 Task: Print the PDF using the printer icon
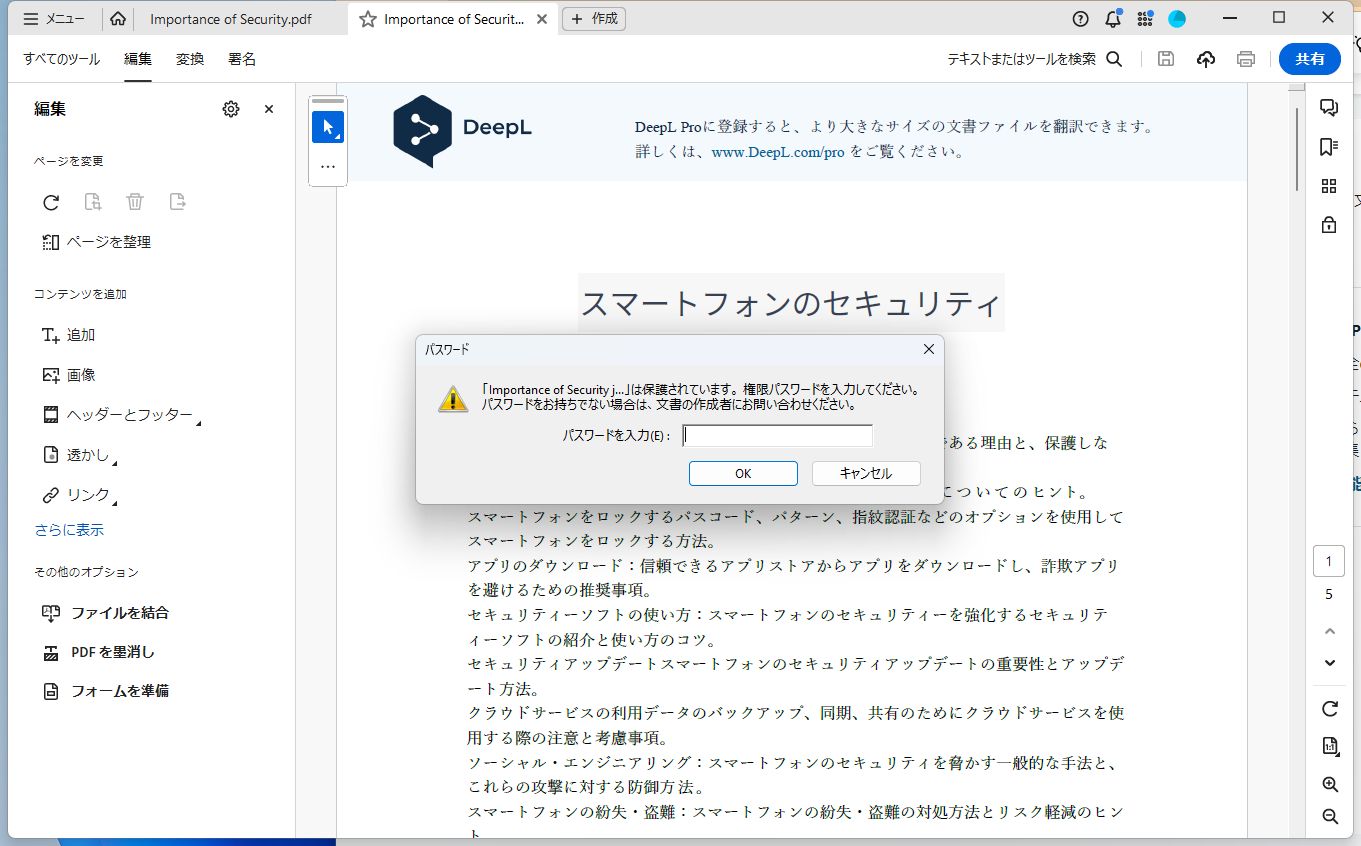[x=1245, y=59]
